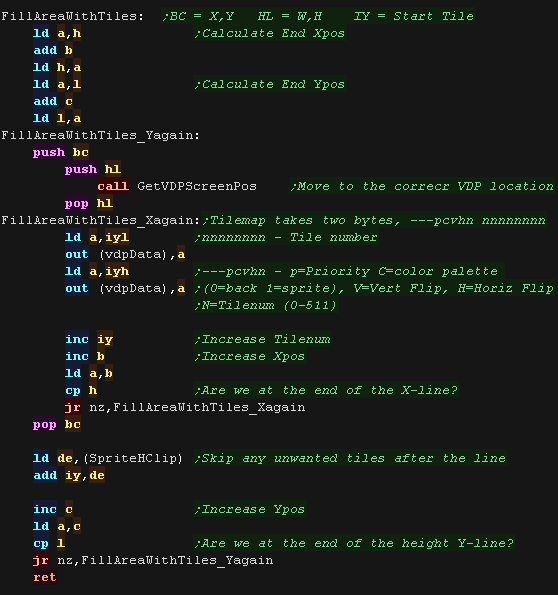Click the 'pop bc' instruction
The height and width of the screenshot is (595, 558).
57,424
